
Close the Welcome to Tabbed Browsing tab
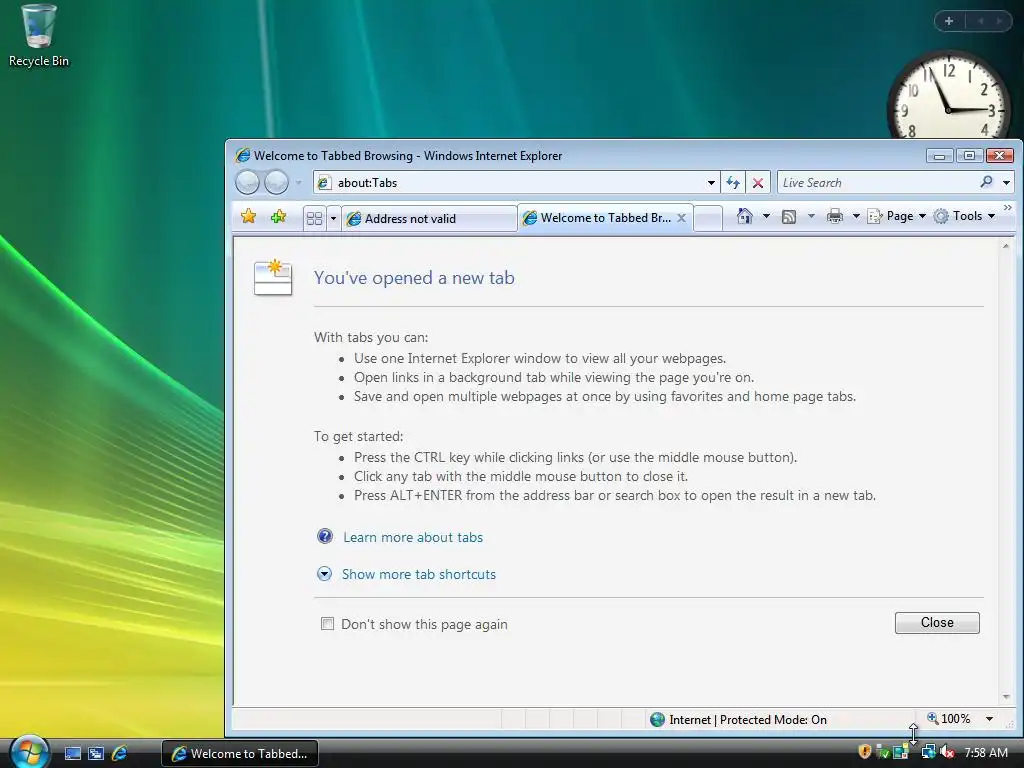click(x=681, y=217)
